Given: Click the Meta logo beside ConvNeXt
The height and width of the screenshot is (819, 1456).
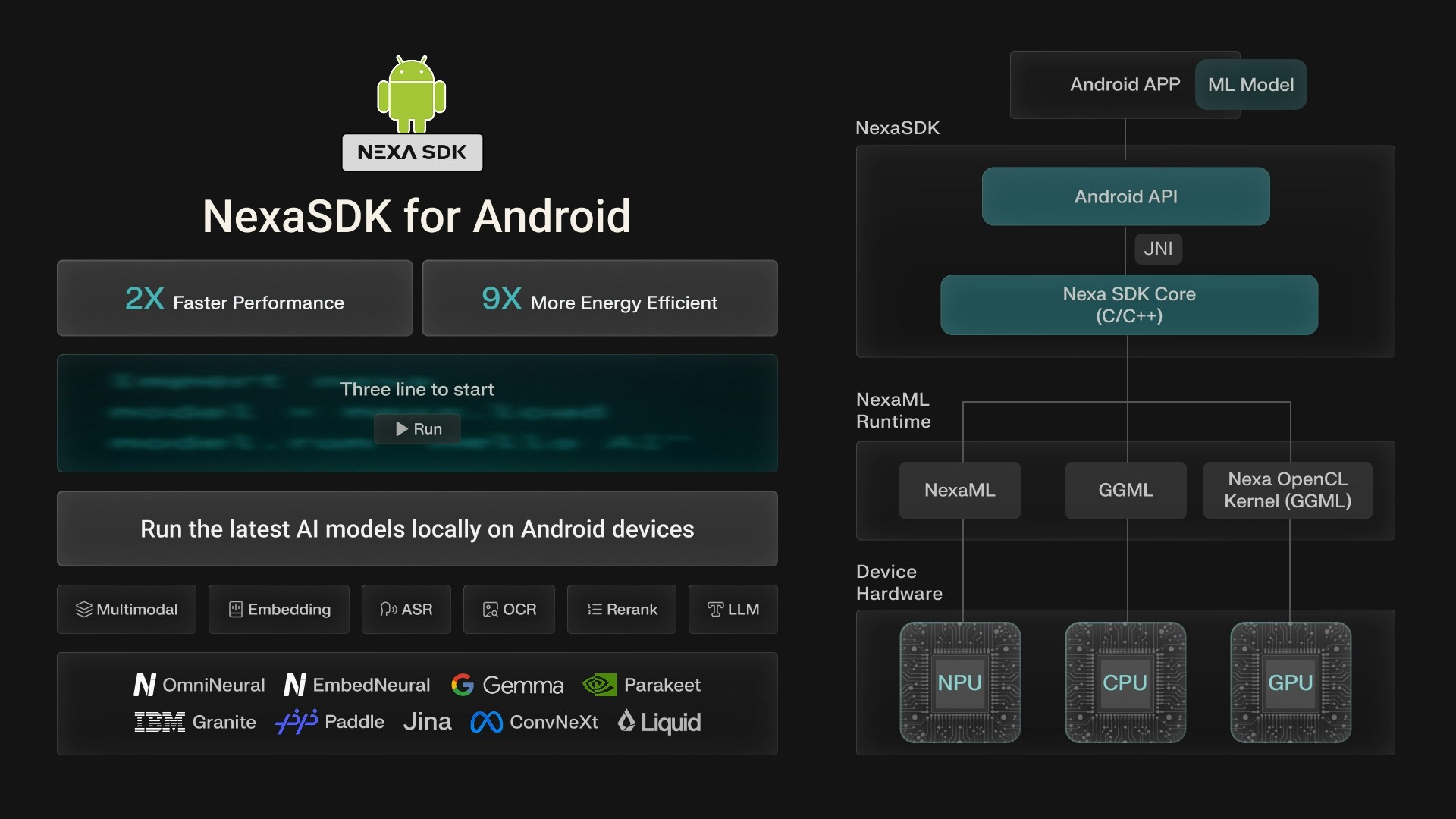Looking at the screenshot, I should click(486, 722).
